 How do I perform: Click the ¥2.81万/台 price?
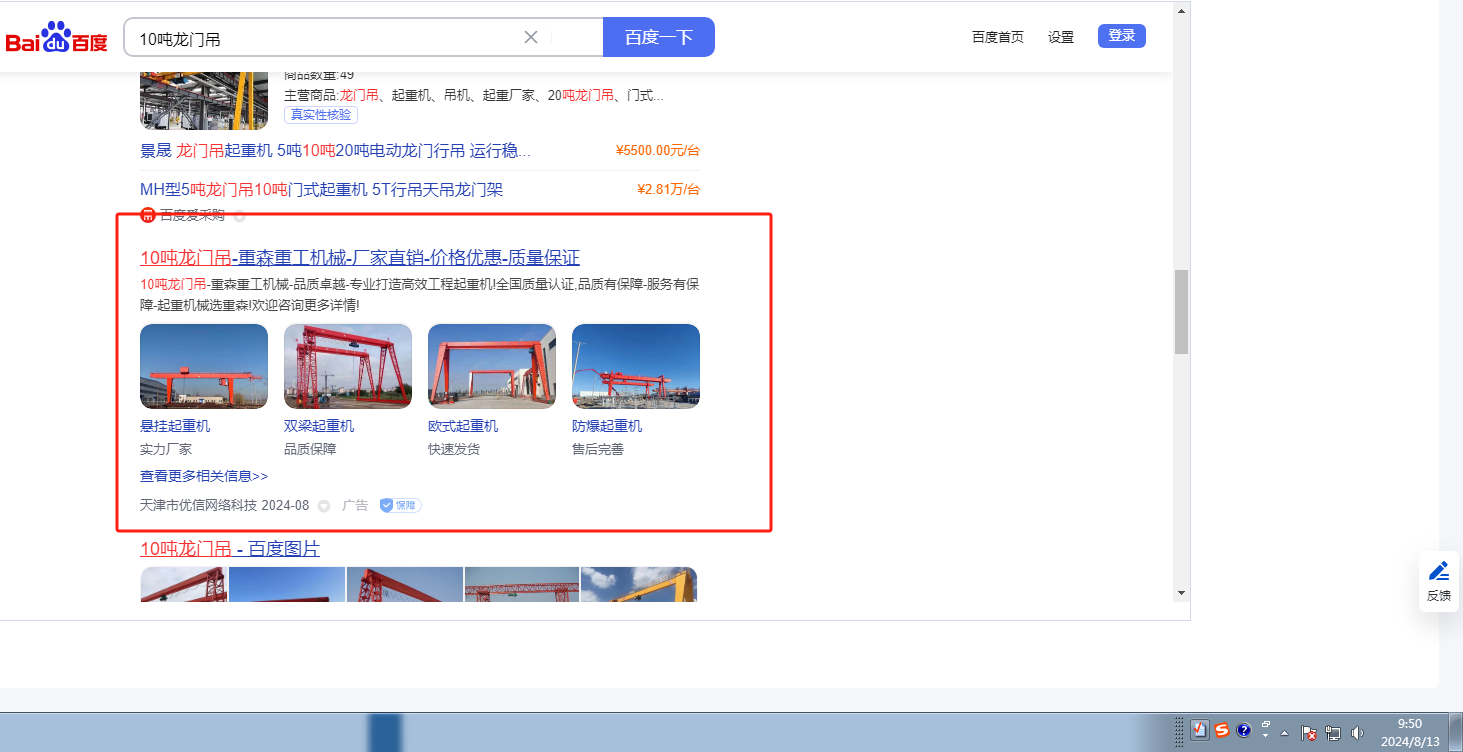(x=668, y=190)
